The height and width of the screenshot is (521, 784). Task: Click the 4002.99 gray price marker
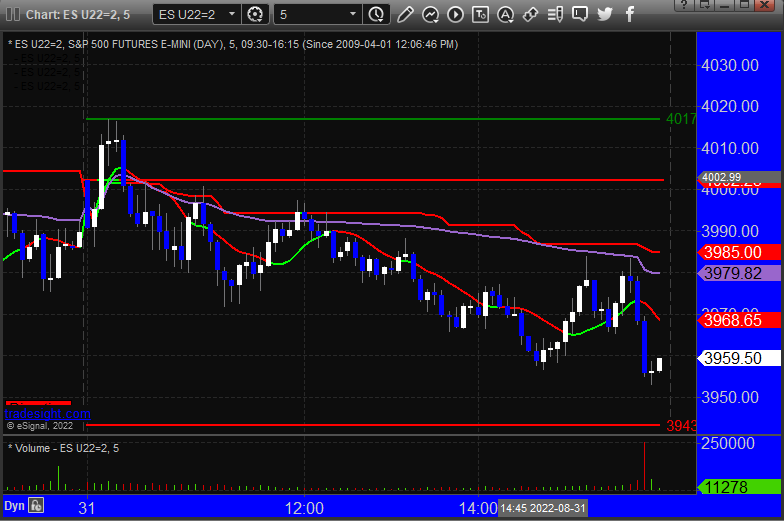(739, 177)
